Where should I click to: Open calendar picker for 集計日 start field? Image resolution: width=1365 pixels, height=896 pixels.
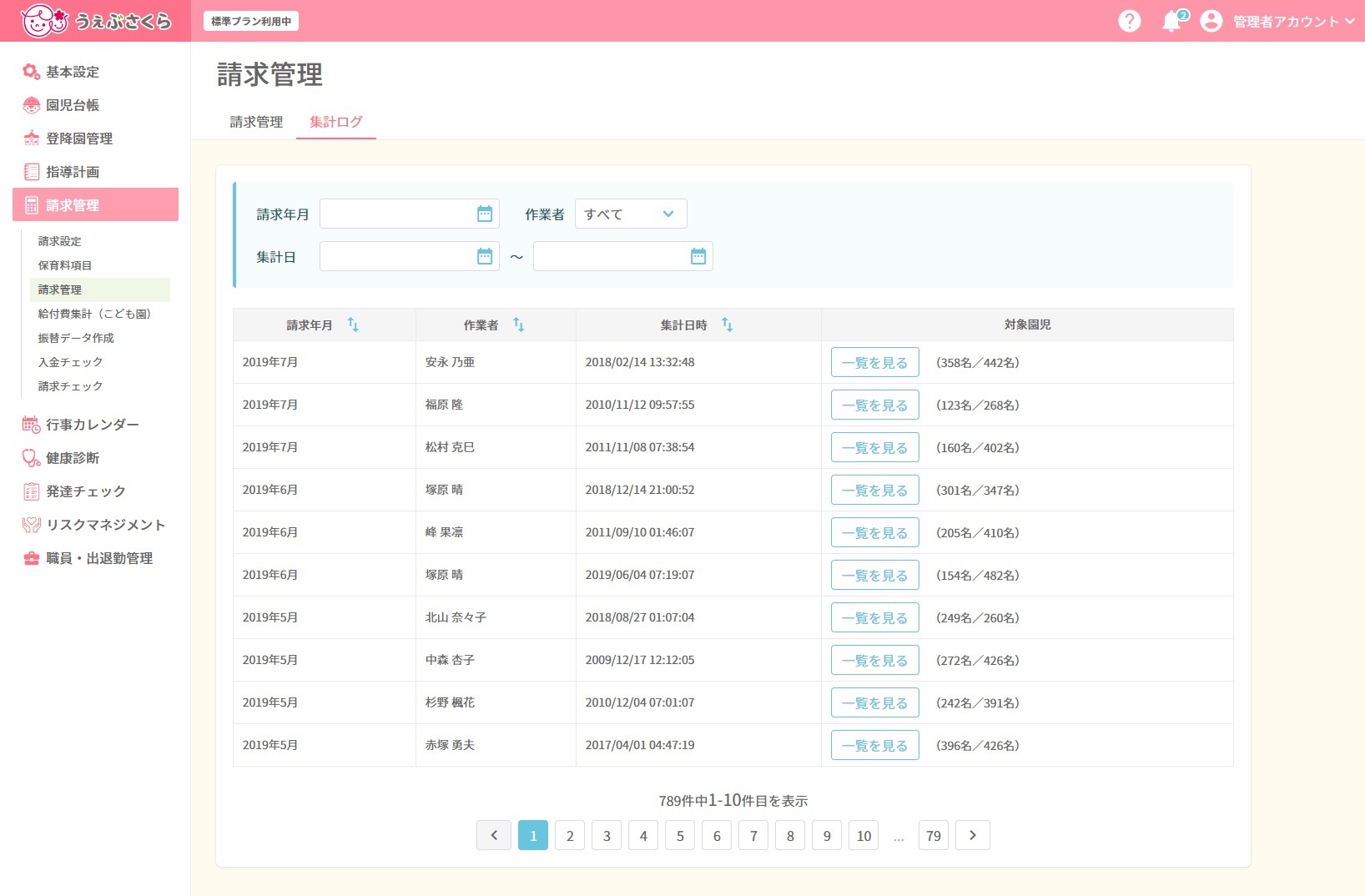485,256
